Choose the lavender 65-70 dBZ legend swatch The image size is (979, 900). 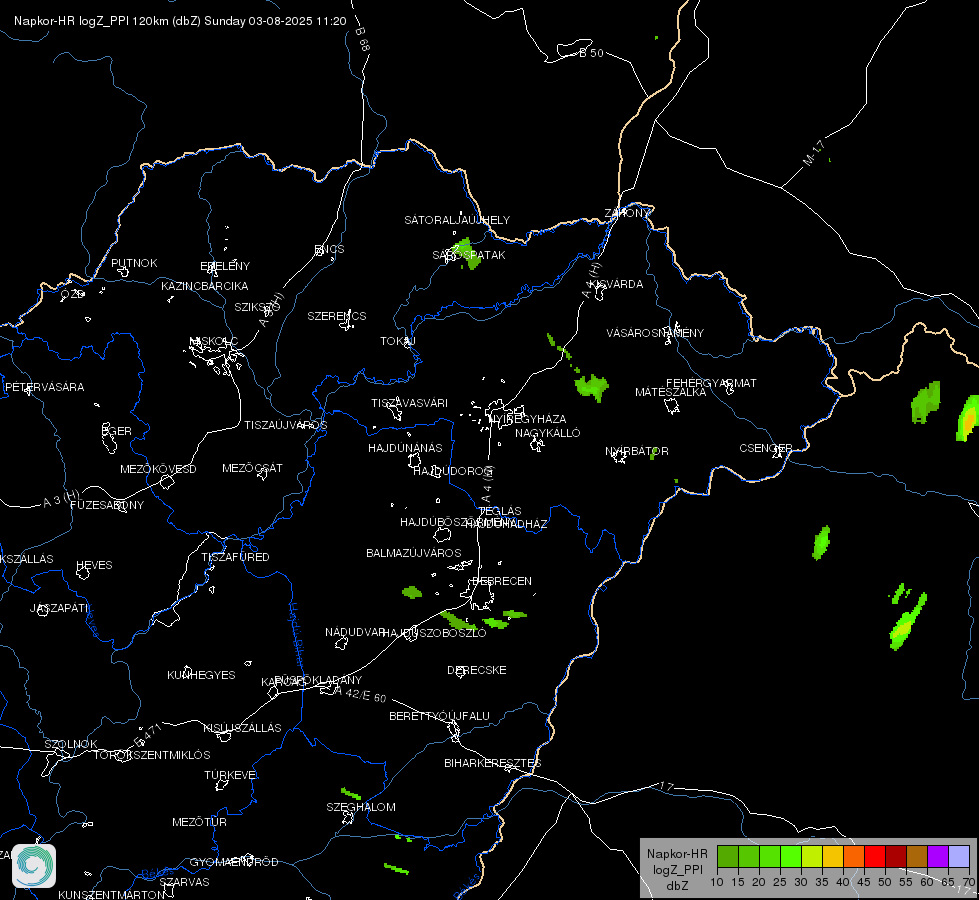[x=959, y=856]
